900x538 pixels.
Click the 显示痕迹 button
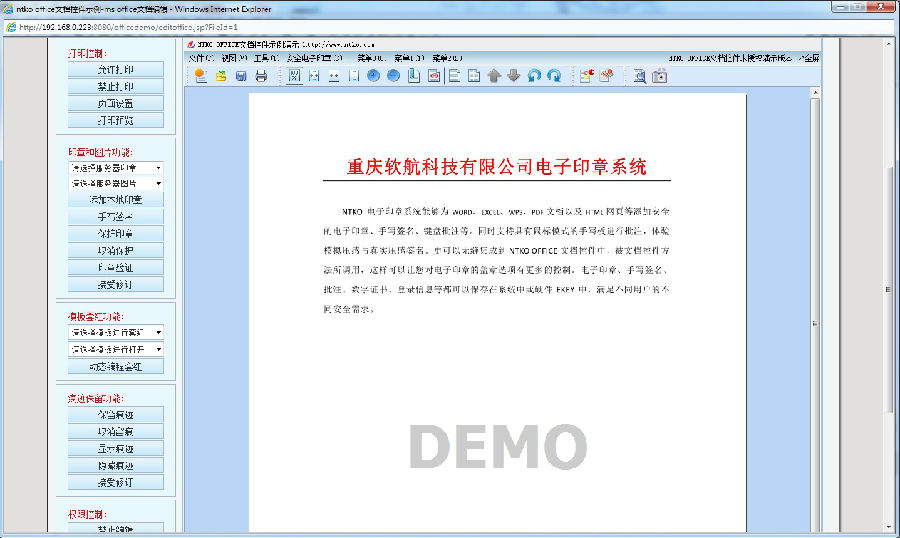pos(115,448)
